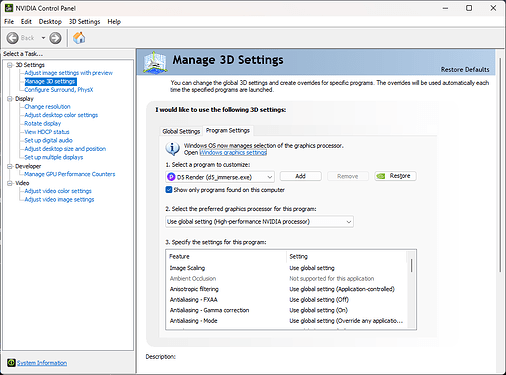This screenshot has width=506, height=375.
Task: Click the Manage 3D Settings header icon
Action: 155,62
